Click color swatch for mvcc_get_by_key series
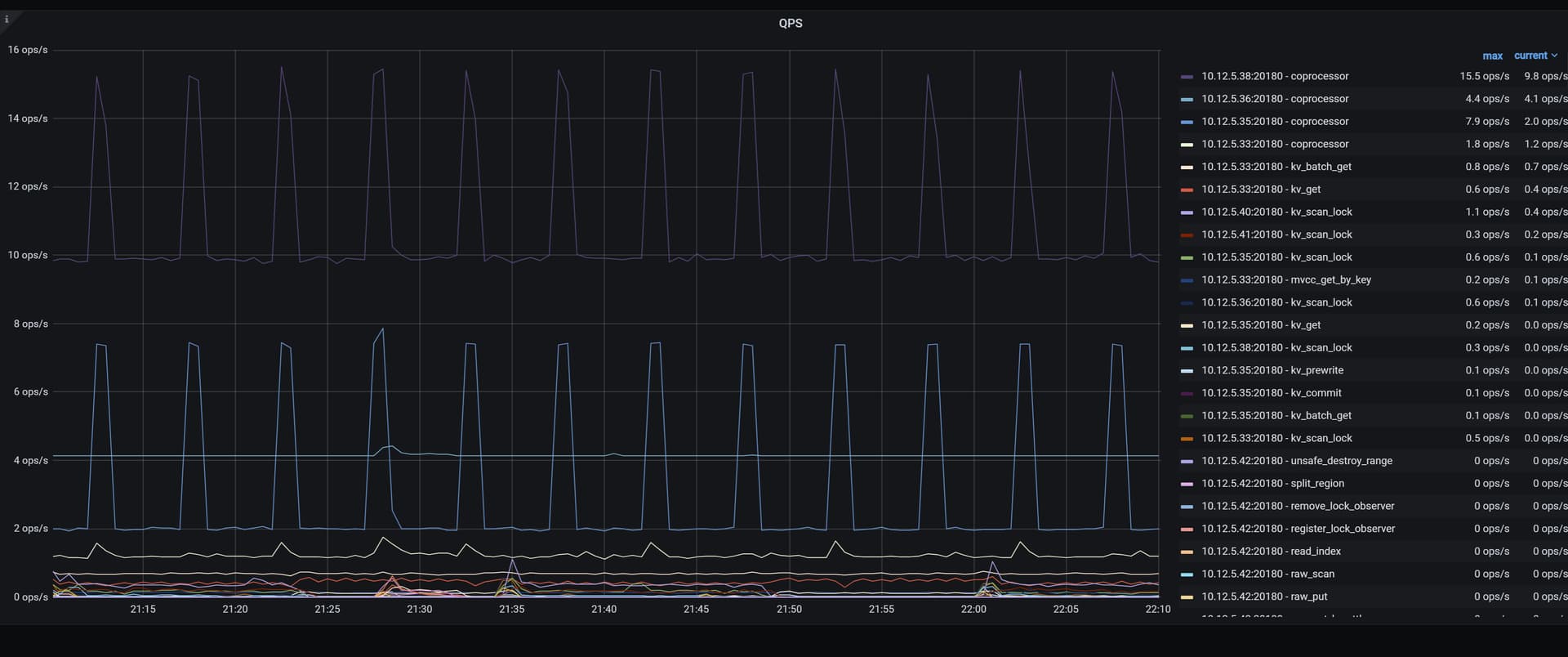Viewport: 1568px width, 657px height. click(x=1187, y=280)
